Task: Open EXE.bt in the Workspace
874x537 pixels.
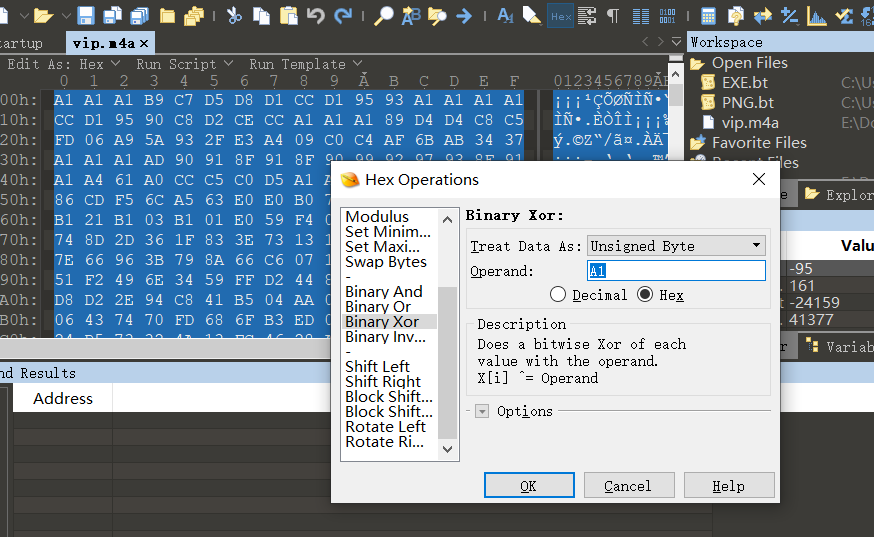Action: click(745, 83)
